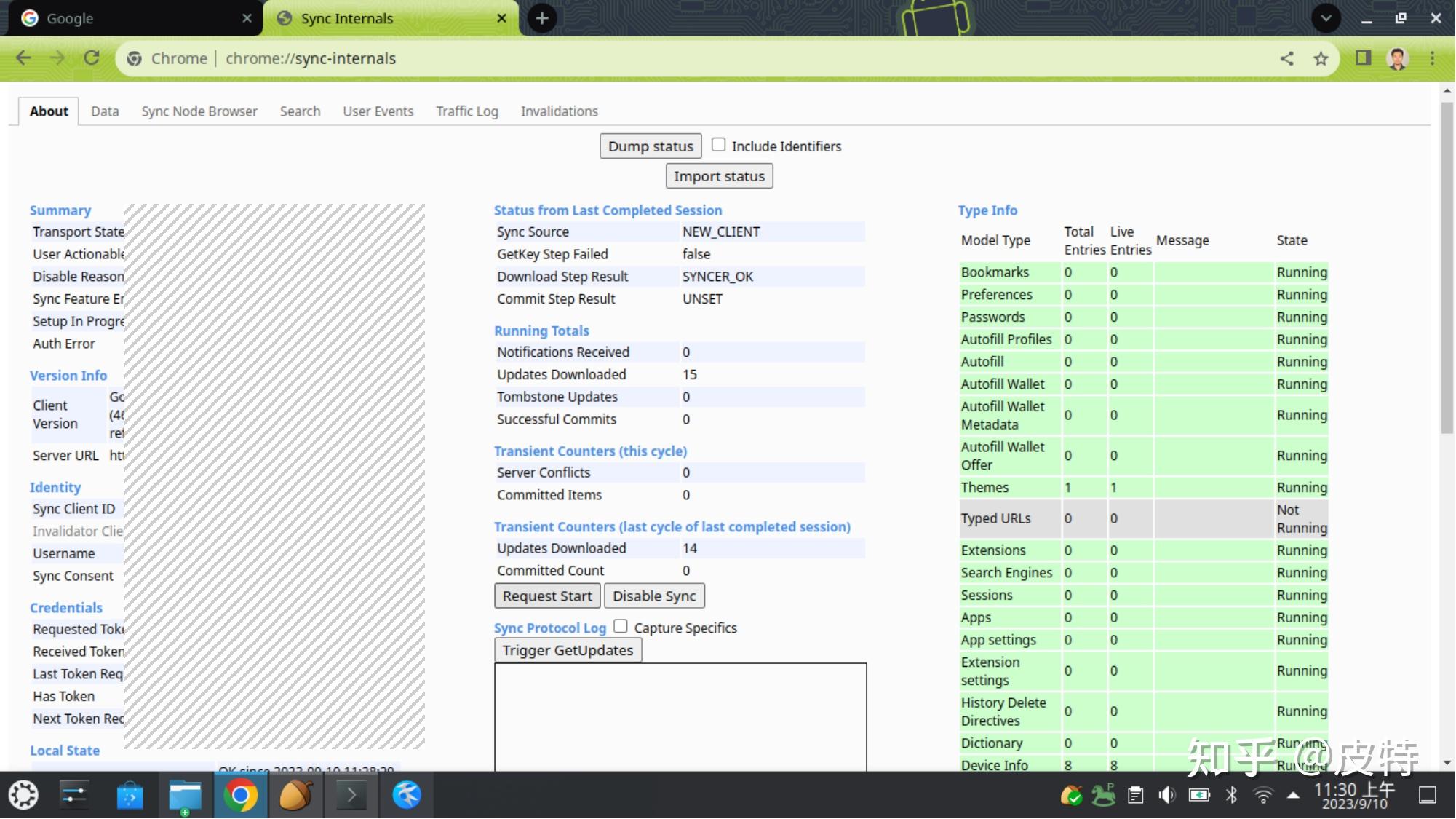This screenshot has height=819, width=1456.
Task: Enable the Capture Specifics checkbox
Action: 621,626
